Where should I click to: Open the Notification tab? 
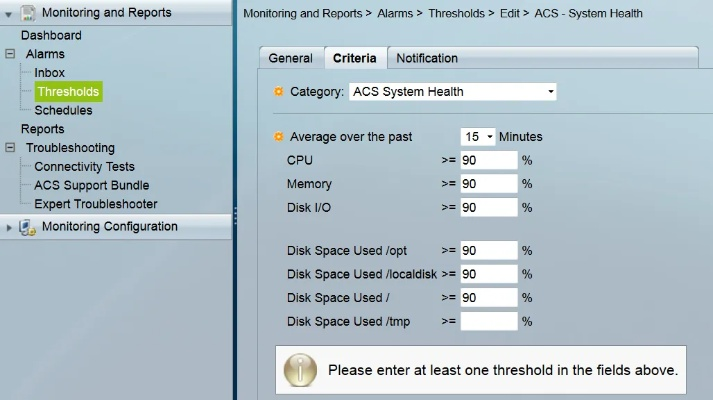click(427, 58)
